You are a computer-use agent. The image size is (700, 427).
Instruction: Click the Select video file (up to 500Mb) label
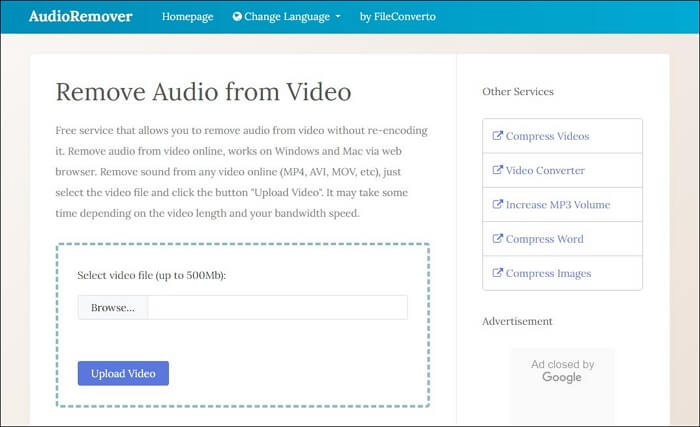pyautogui.click(x=152, y=275)
